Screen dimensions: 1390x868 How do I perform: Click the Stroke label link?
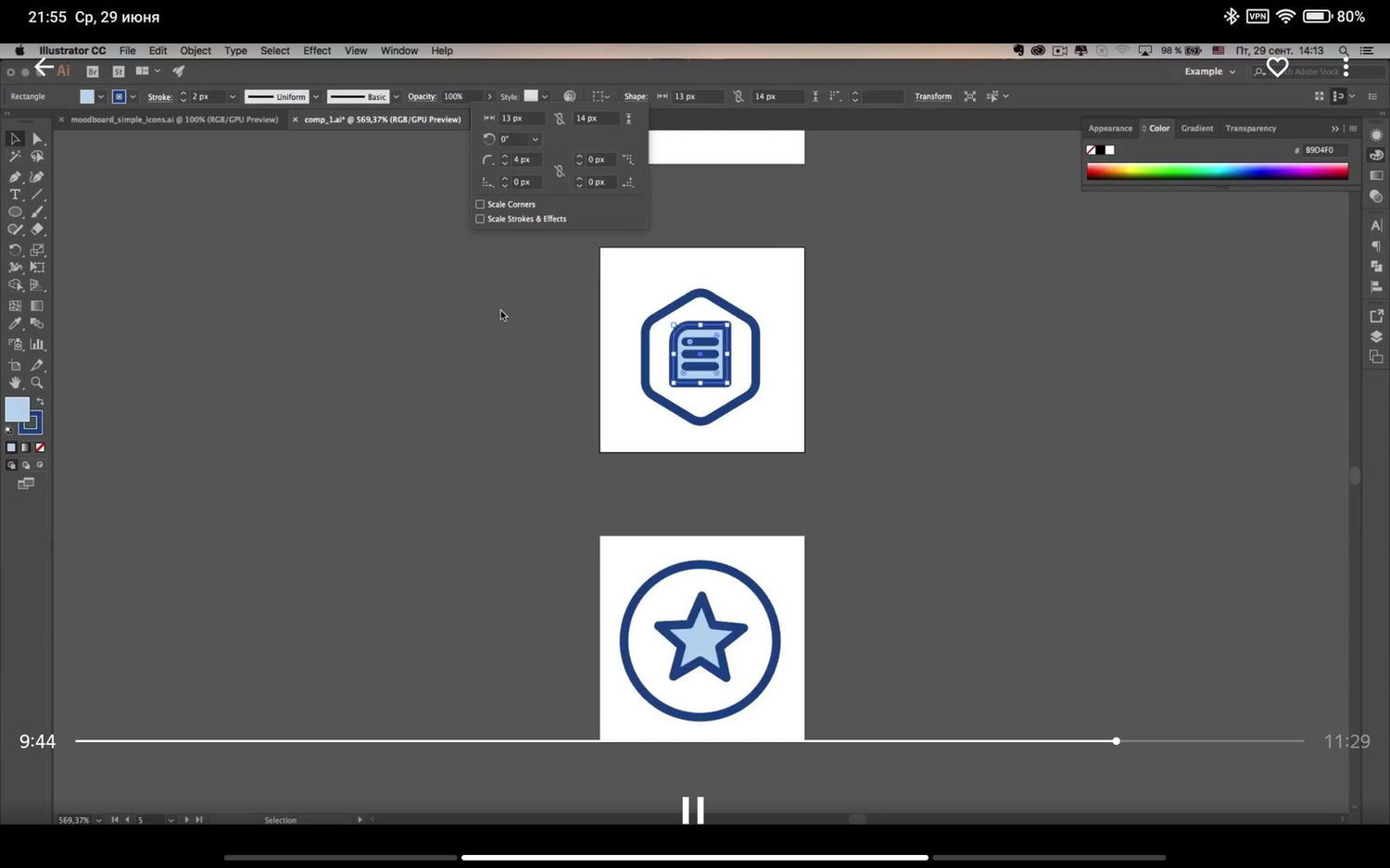(x=160, y=96)
